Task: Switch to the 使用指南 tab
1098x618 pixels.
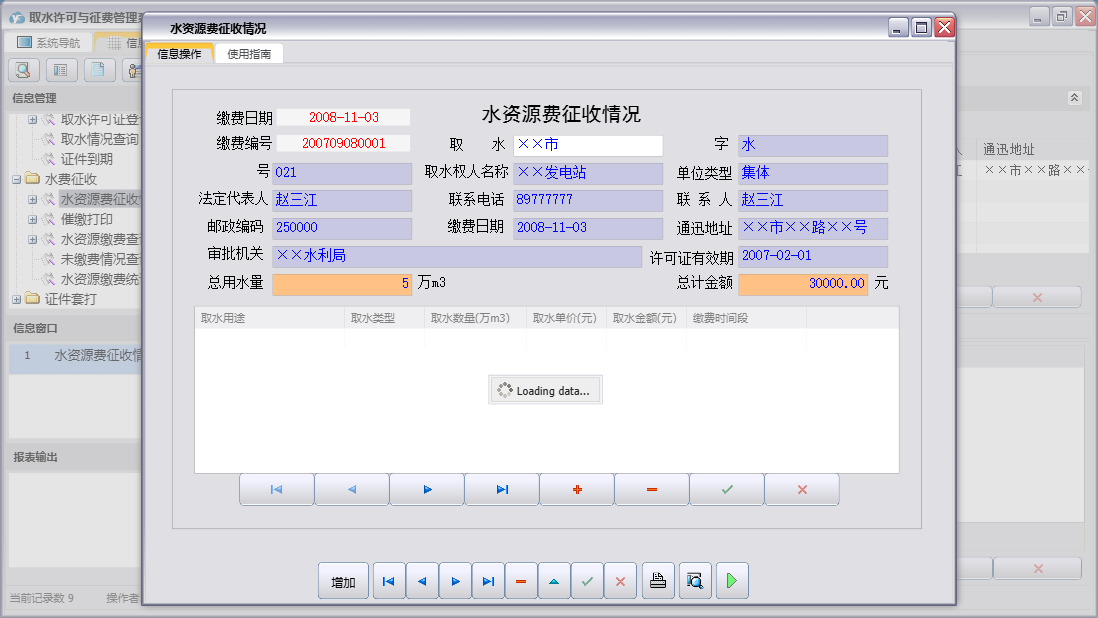Action: point(249,54)
